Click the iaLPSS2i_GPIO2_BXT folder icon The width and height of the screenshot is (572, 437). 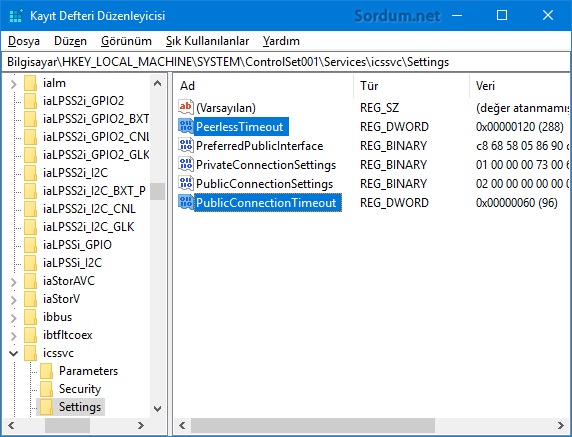tap(30, 119)
